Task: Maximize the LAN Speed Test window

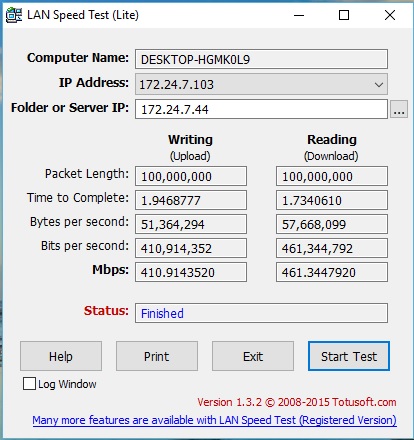Action: point(344,15)
